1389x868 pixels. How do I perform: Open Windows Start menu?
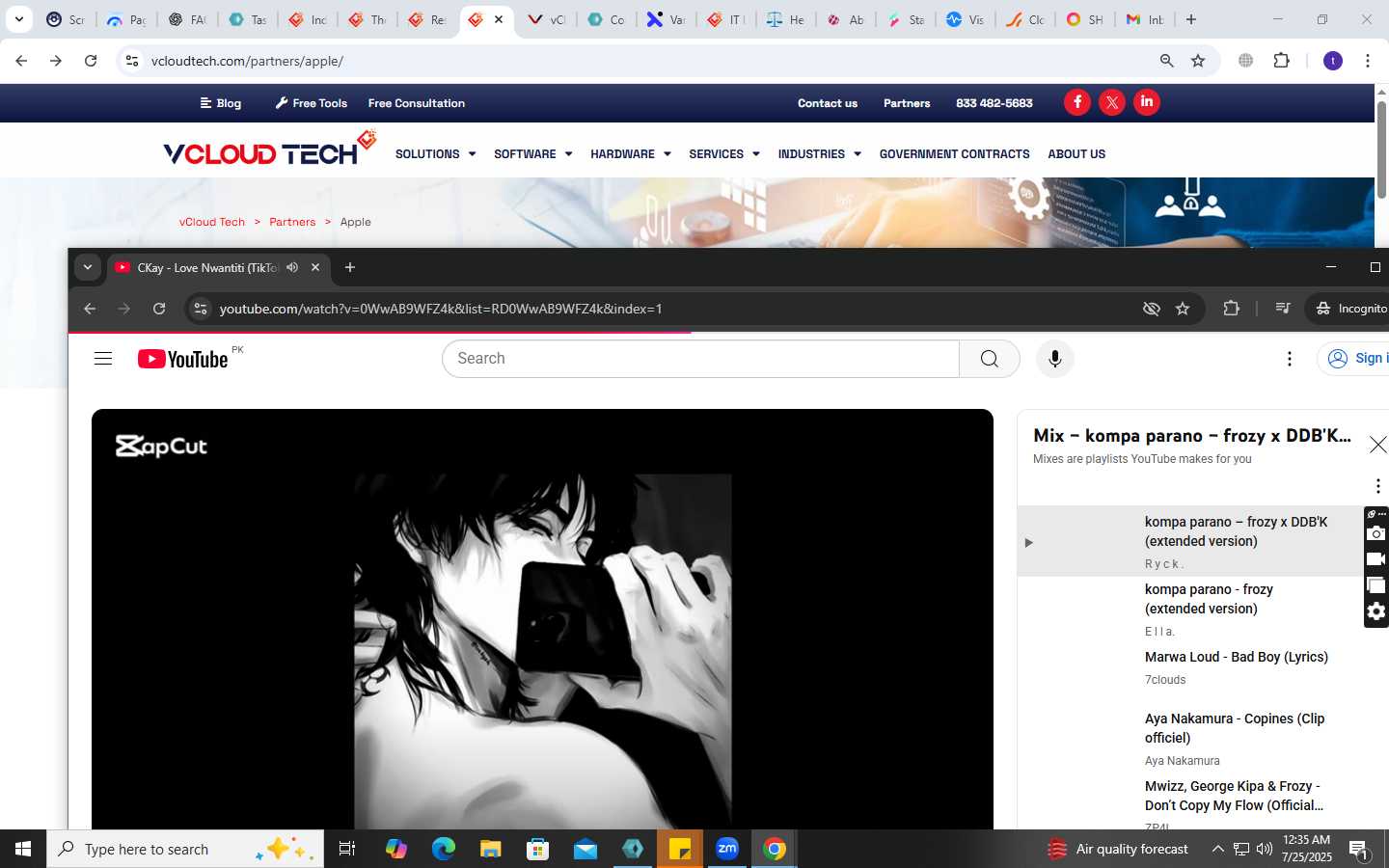click(x=23, y=849)
